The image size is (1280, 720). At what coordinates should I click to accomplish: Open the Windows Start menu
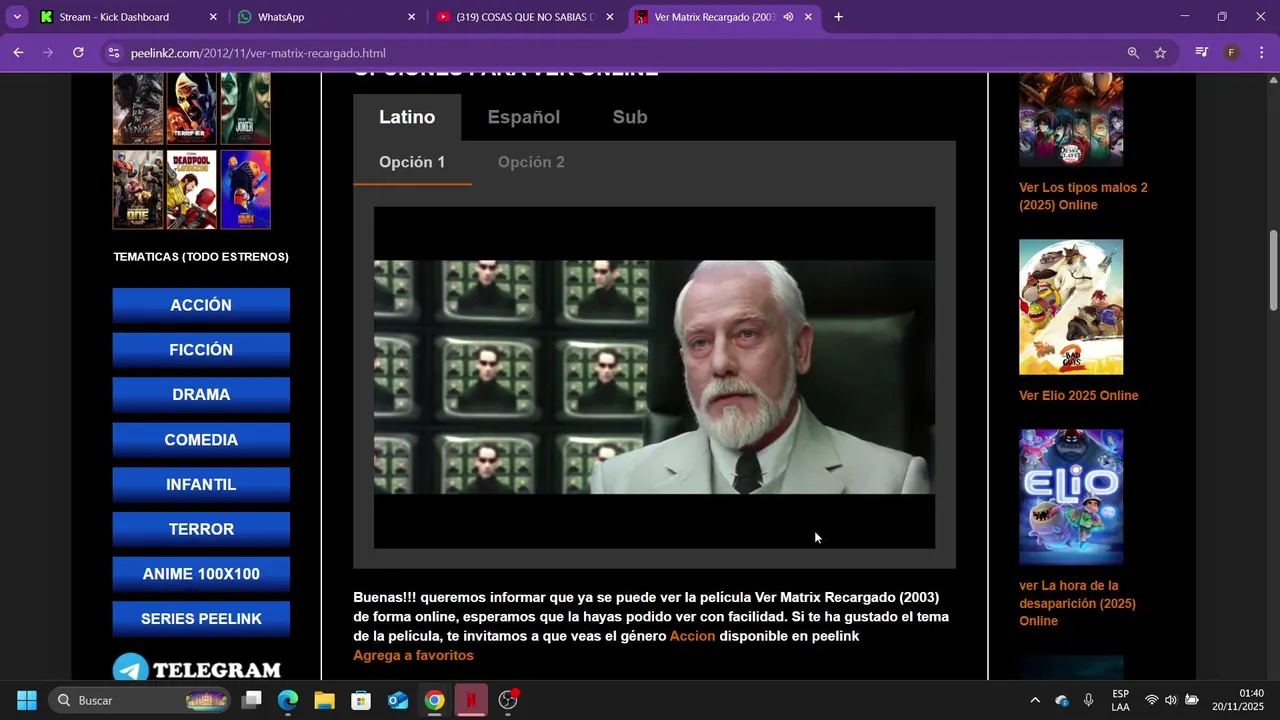tap(27, 700)
